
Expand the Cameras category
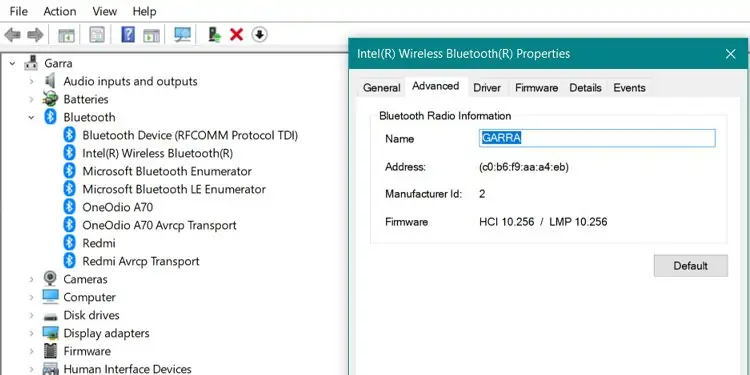coord(32,279)
